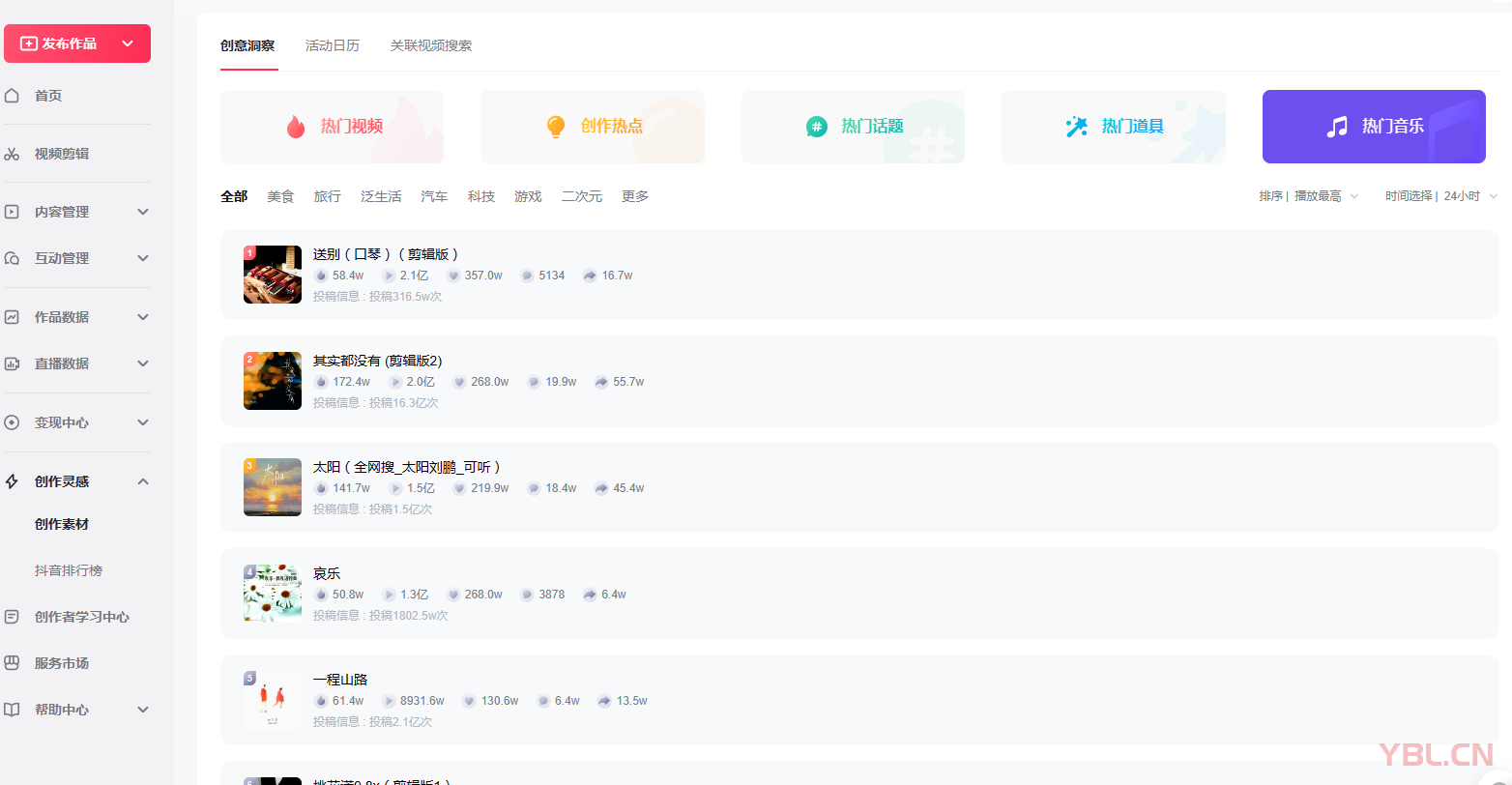Image resolution: width=1512 pixels, height=785 pixels.
Task: Select the 二次元 category filter
Action: click(581, 195)
